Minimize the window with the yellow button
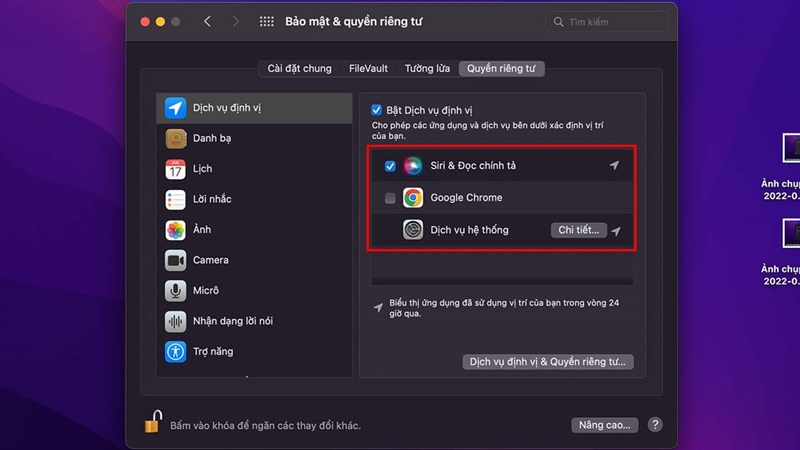This screenshot has width=800, height=450. click(160, 21)
